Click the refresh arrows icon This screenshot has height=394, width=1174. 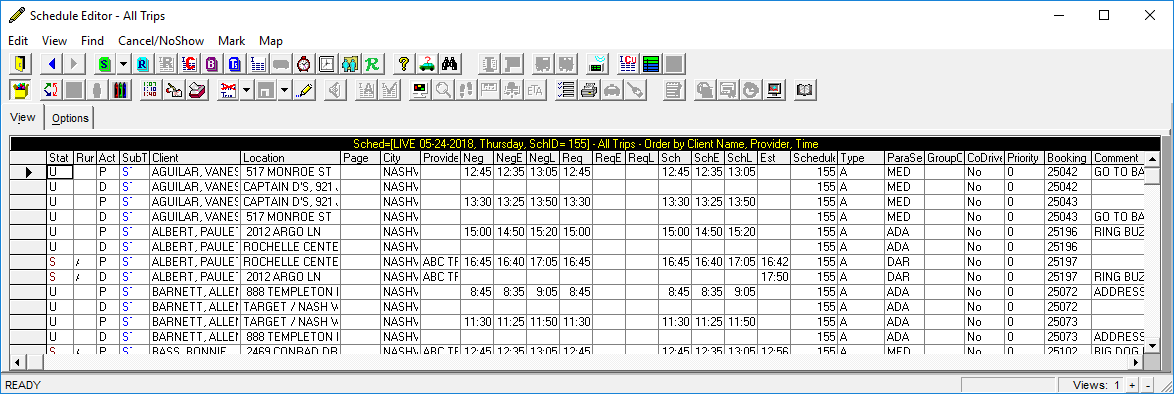pyautogui.click(x=51, y=90)
